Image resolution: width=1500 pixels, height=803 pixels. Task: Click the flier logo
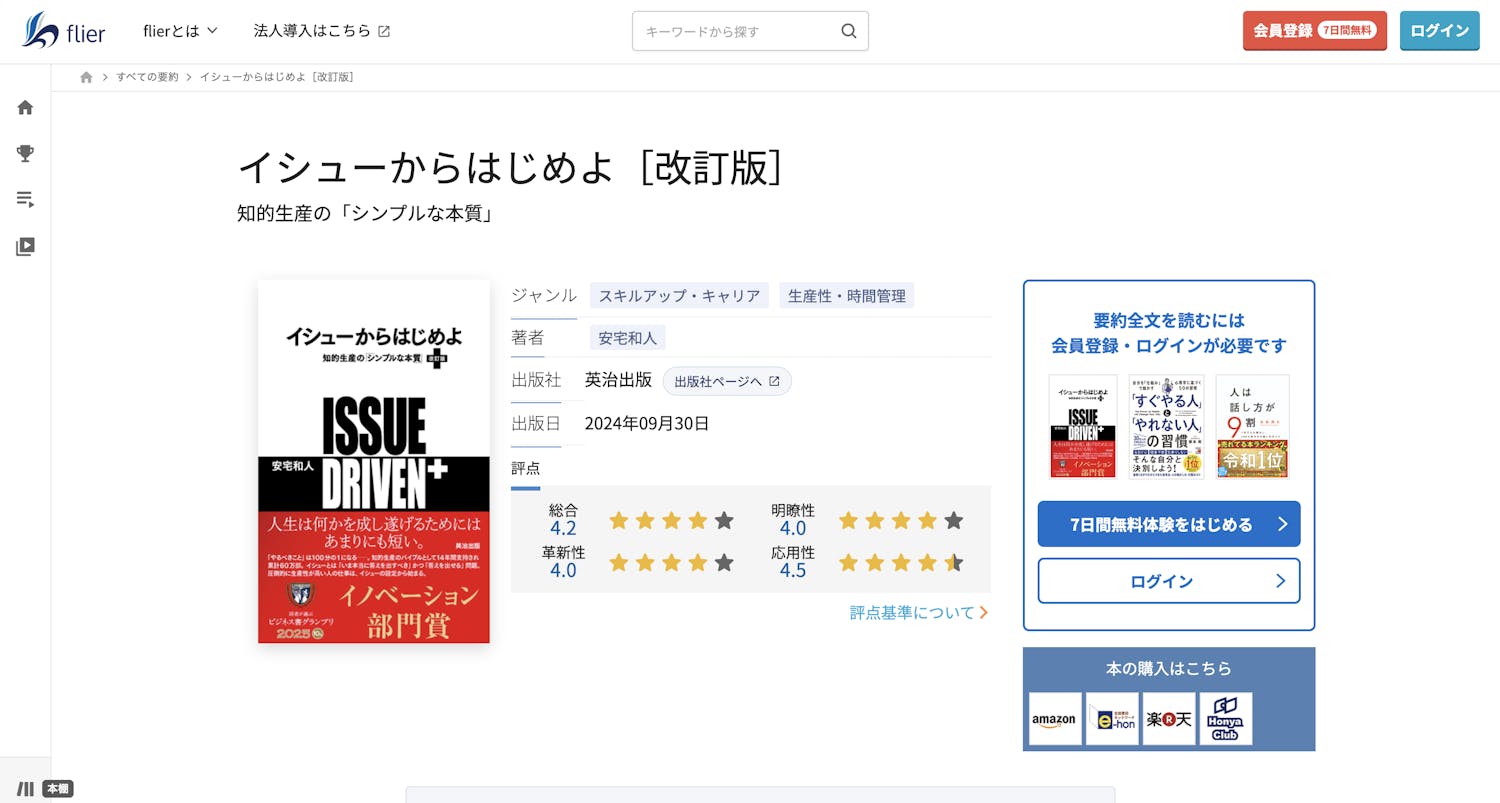coord(63,31)
